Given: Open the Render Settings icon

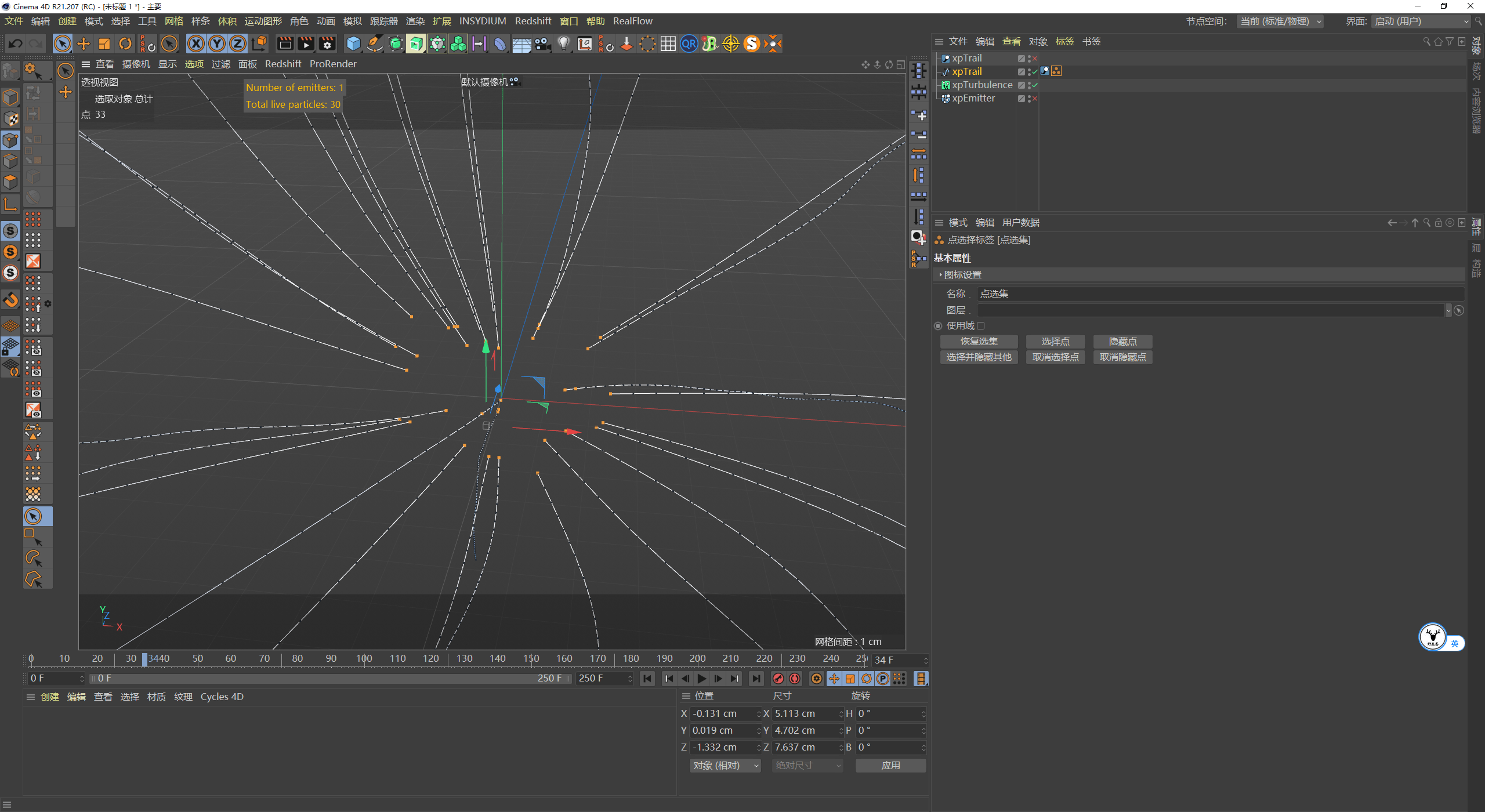Looking at the screenshot, I should pyautogui.click(x=327, y=43).
